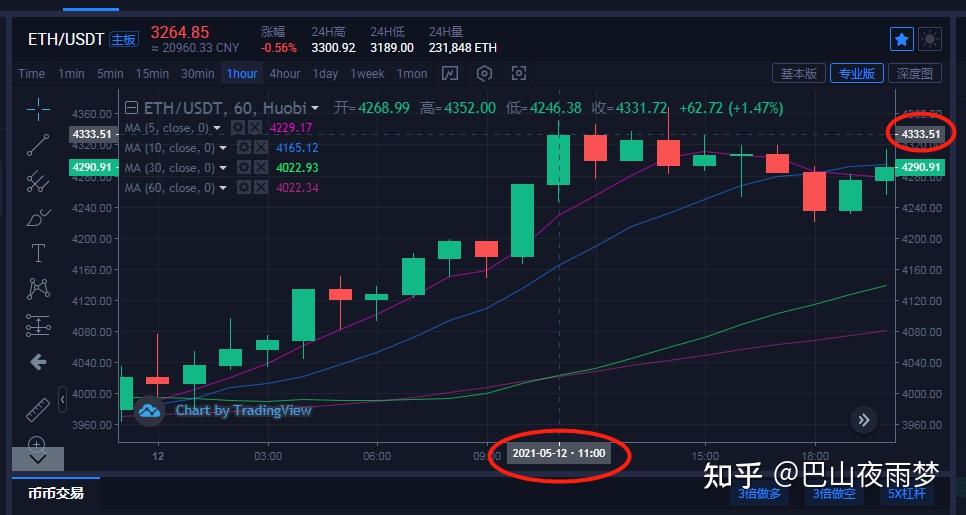Click the 3倍做多 button

click(x=760, y=493)
